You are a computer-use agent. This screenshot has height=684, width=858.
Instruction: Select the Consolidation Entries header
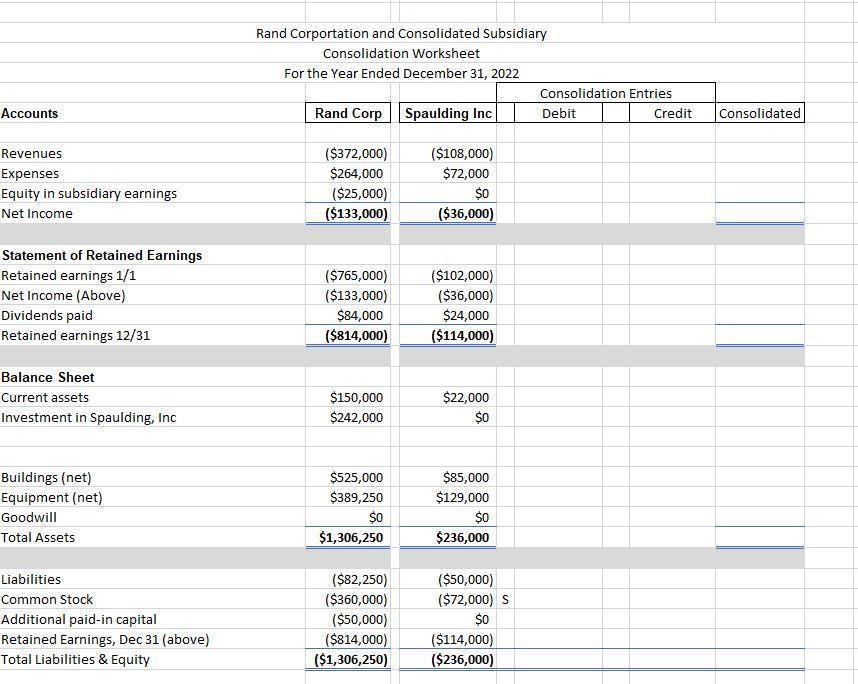click(606, 93)
